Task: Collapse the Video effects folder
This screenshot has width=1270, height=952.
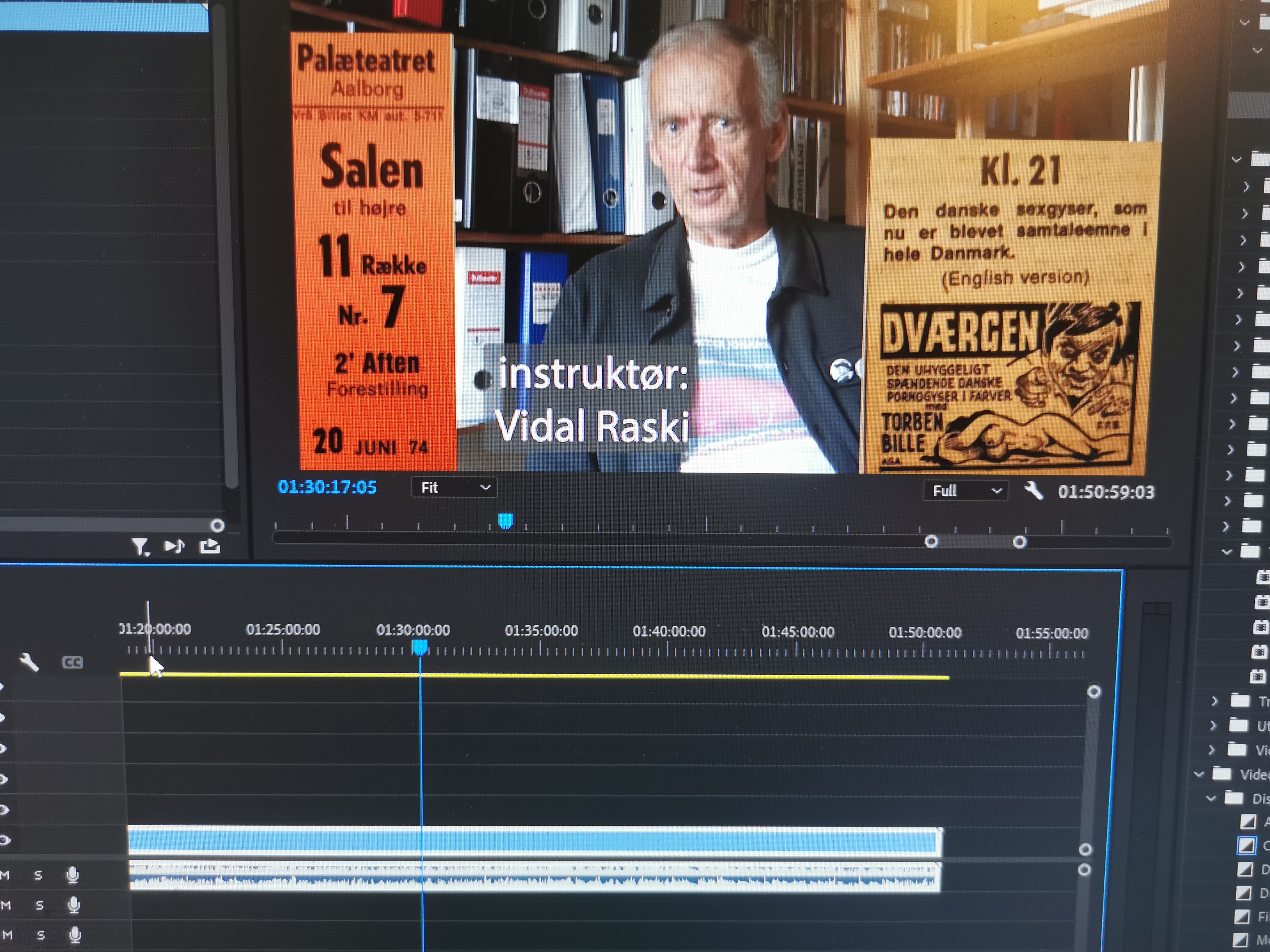Action: pyautogui.click(x=1199, y=775)
